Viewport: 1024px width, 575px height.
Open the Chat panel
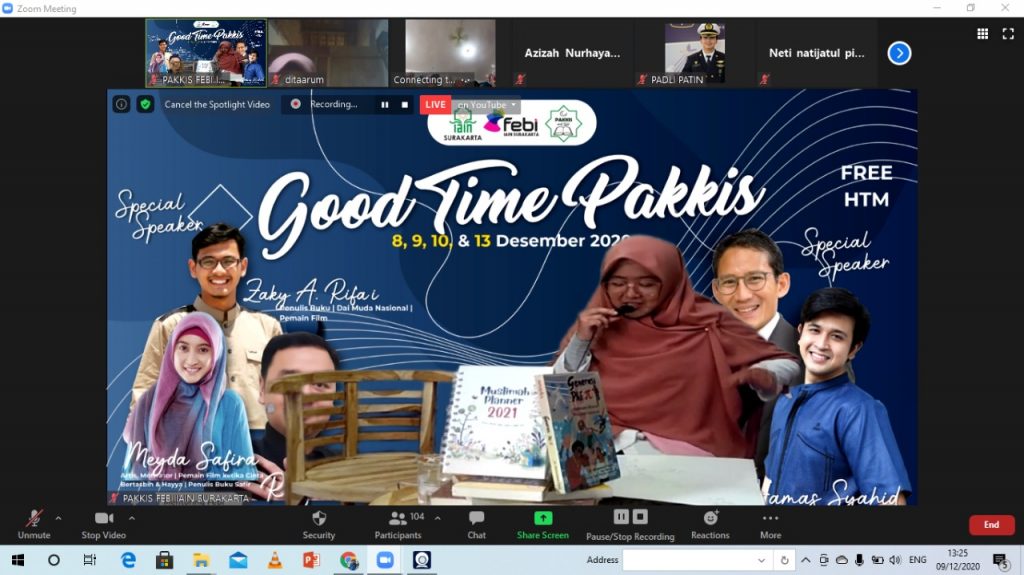click(x=477, y=525)
